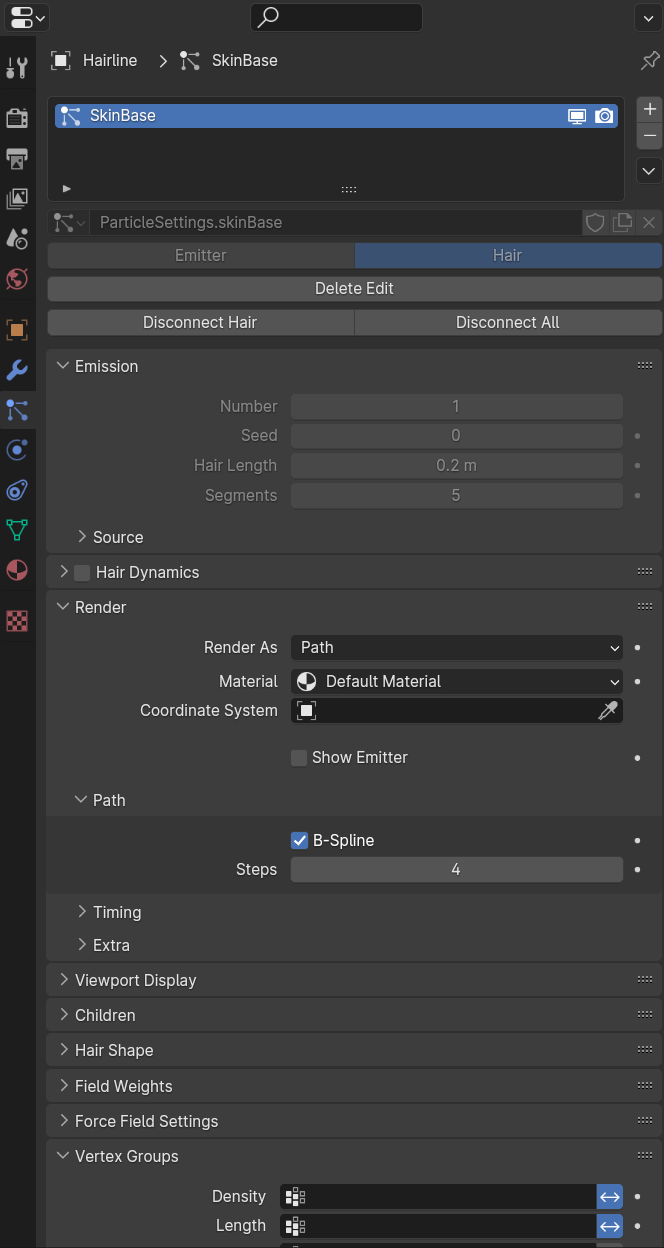The height and width of the screenshot is (1248, 664).
Task: Open the Render properties tab (camera icon)
Action: pyautogui.click(x=16, y=117)
